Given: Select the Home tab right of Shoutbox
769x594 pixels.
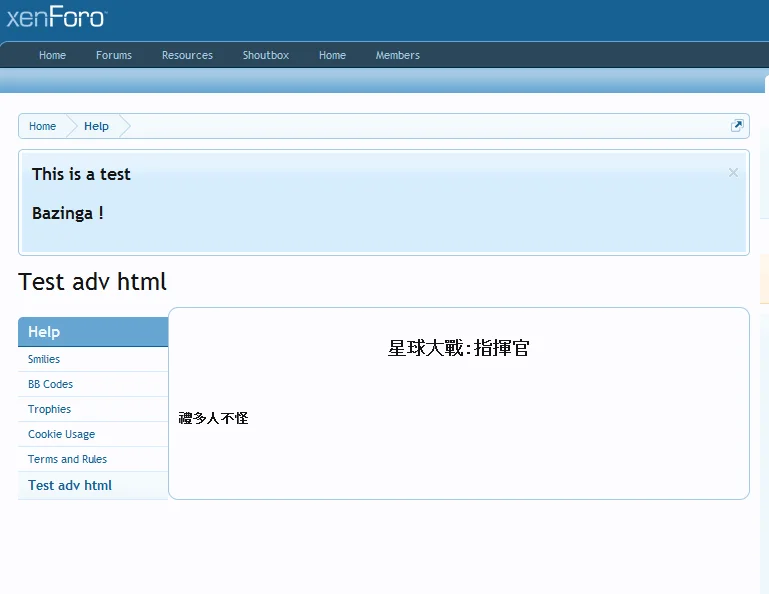Looking at the screenshot, I should 332,55.
